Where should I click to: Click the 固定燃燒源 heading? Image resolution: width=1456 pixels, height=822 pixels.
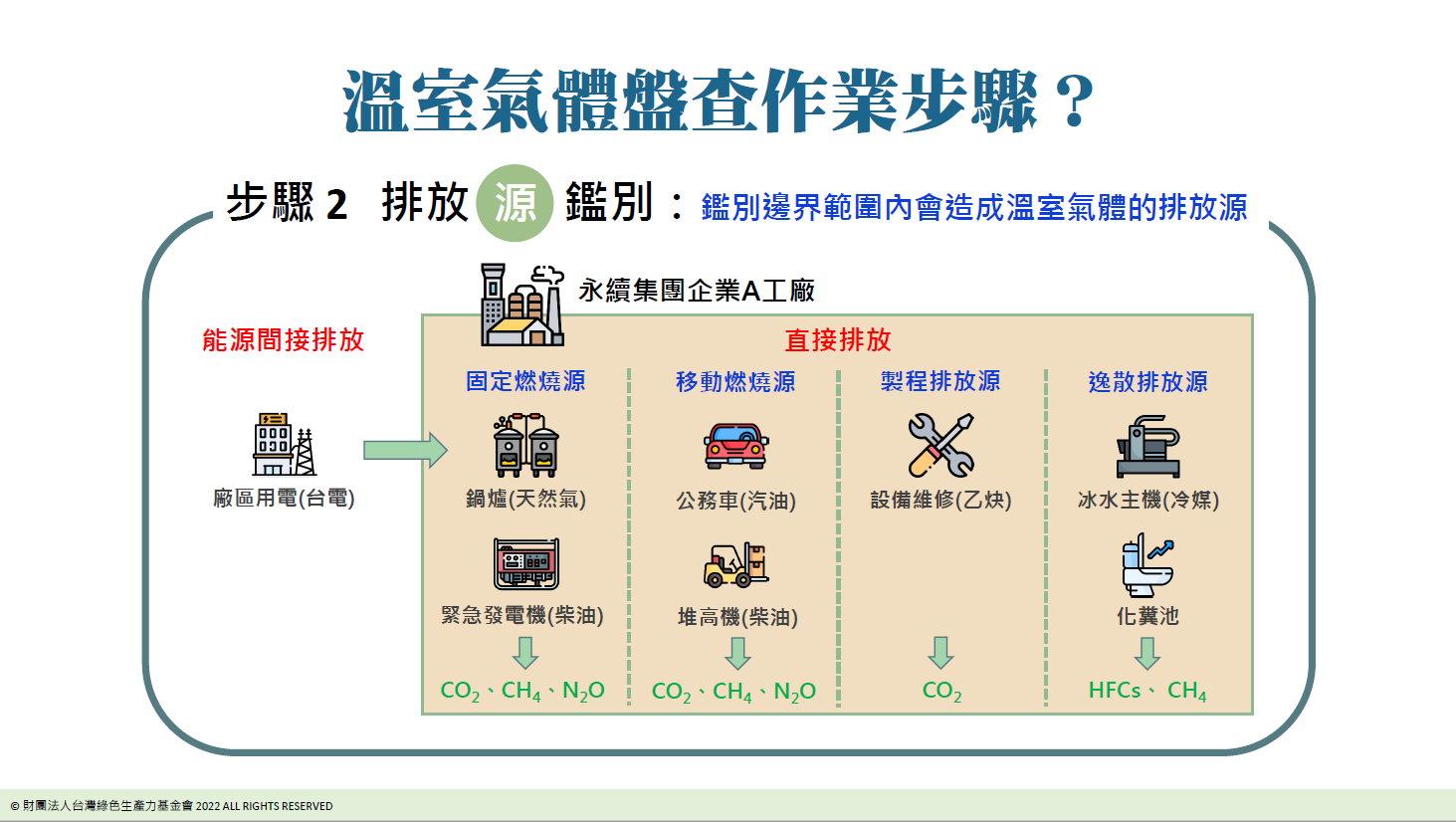525,381
